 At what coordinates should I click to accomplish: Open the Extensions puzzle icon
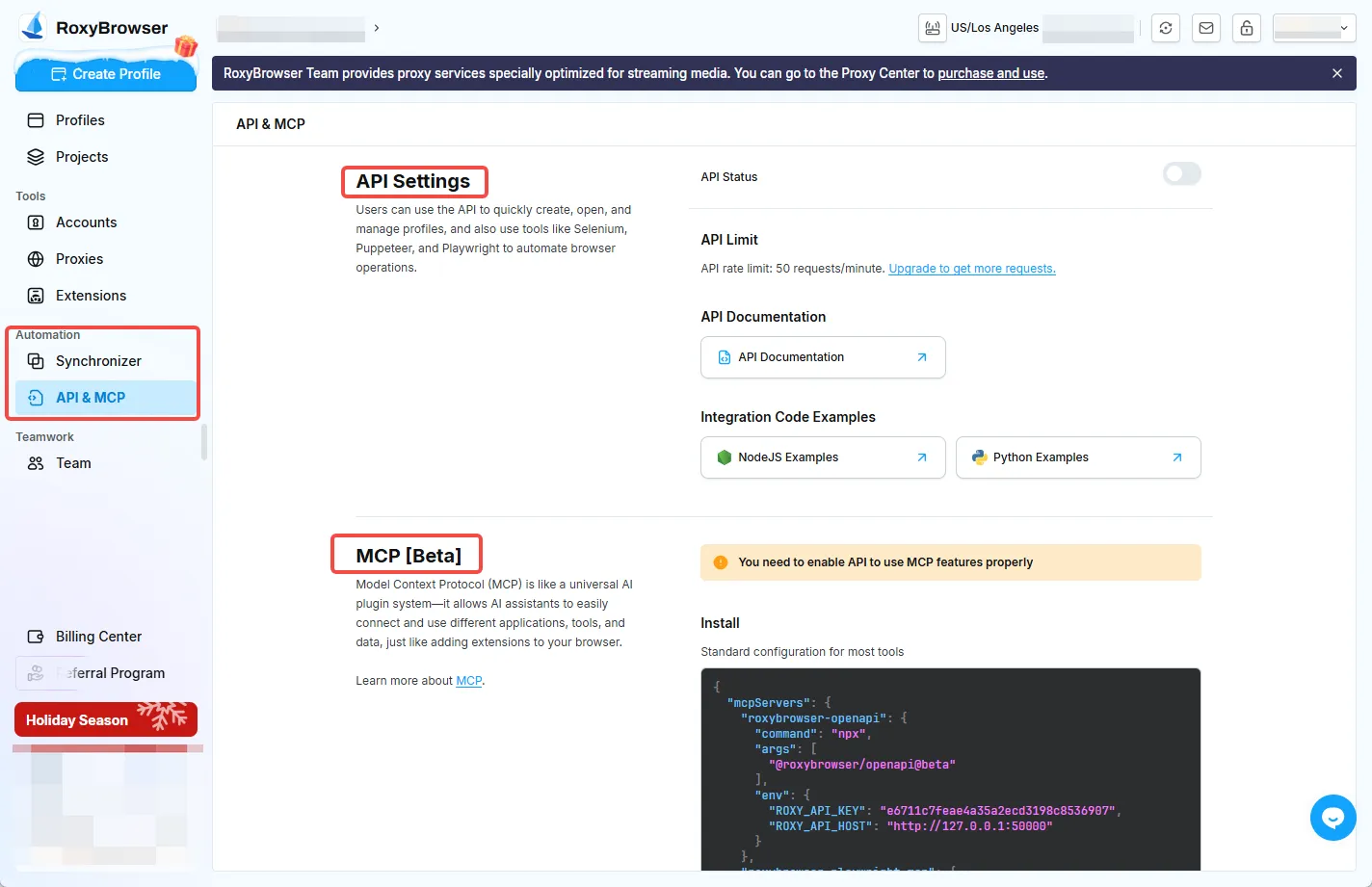coord(37,295)
